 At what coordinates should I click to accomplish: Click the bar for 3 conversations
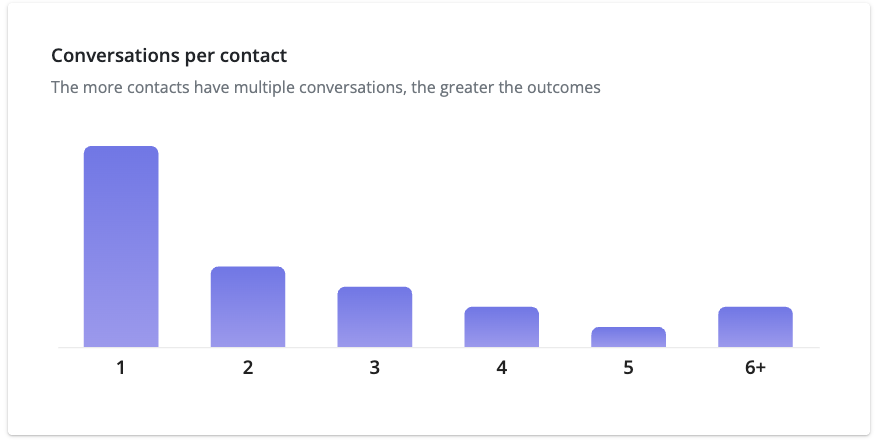click(x=375, y=316)
